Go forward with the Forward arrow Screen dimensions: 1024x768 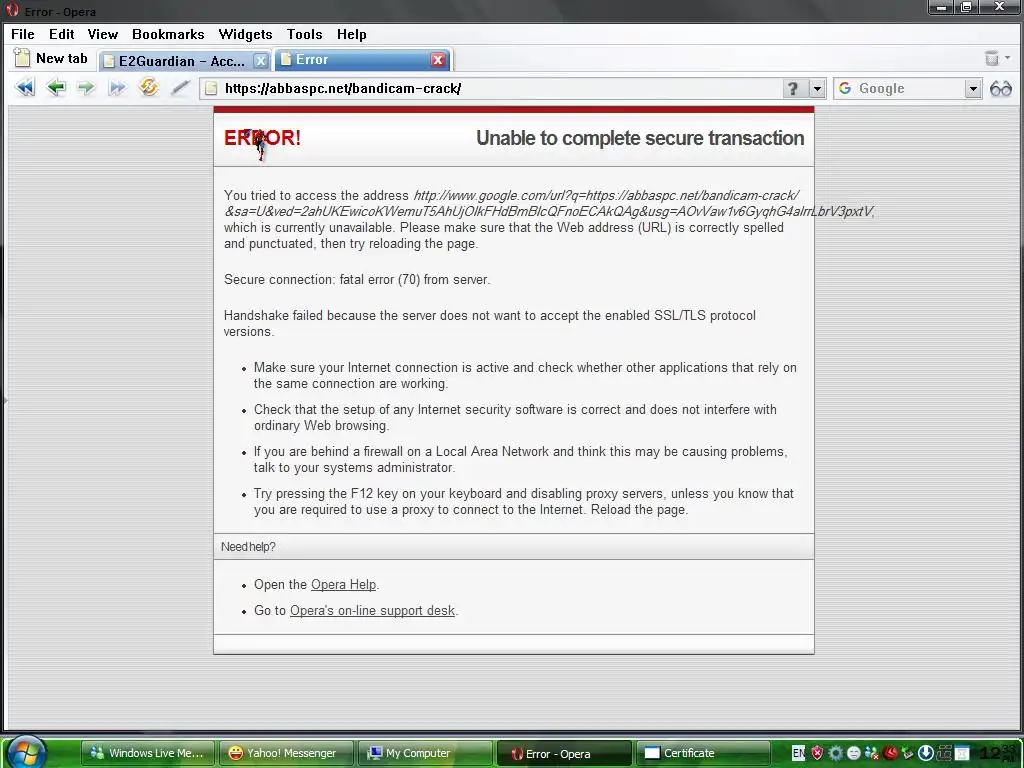[86, 88]
